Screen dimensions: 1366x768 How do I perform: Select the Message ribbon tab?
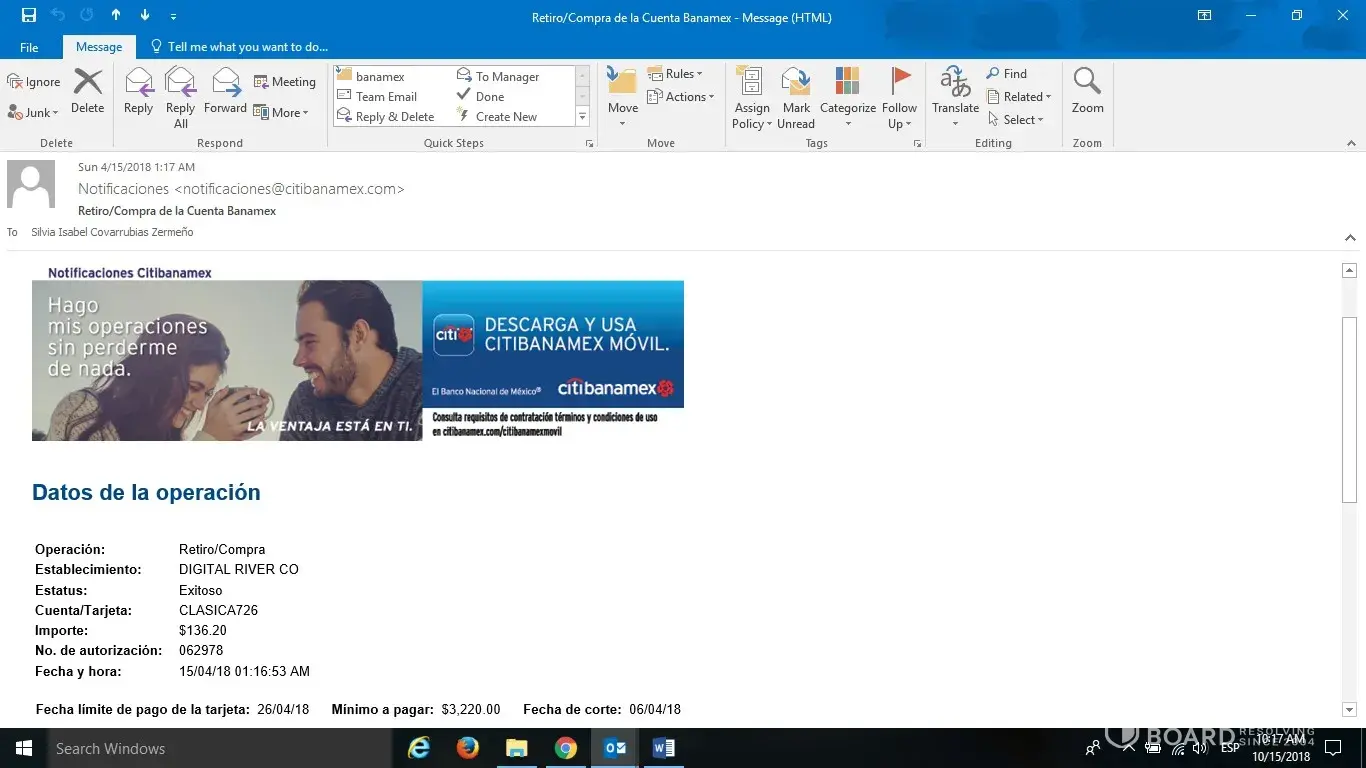[x=99, y=47]
